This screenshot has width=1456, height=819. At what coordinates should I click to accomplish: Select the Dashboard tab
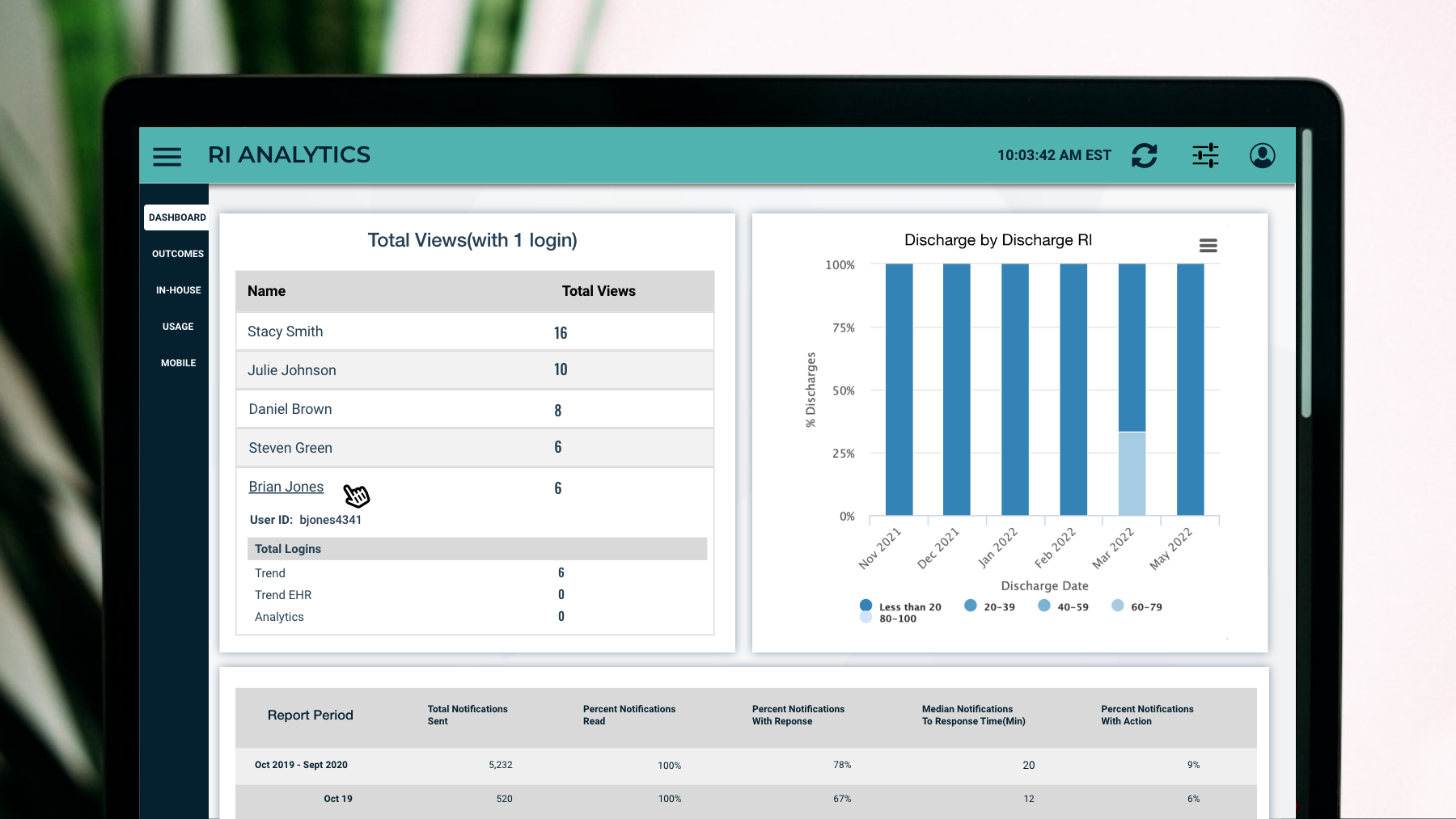(177, 217)
